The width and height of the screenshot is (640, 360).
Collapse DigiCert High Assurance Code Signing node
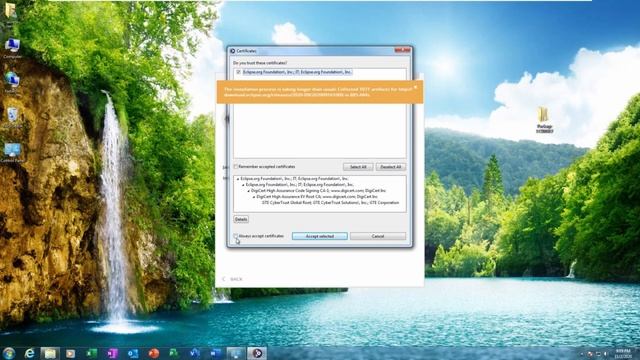coord(249,191)
